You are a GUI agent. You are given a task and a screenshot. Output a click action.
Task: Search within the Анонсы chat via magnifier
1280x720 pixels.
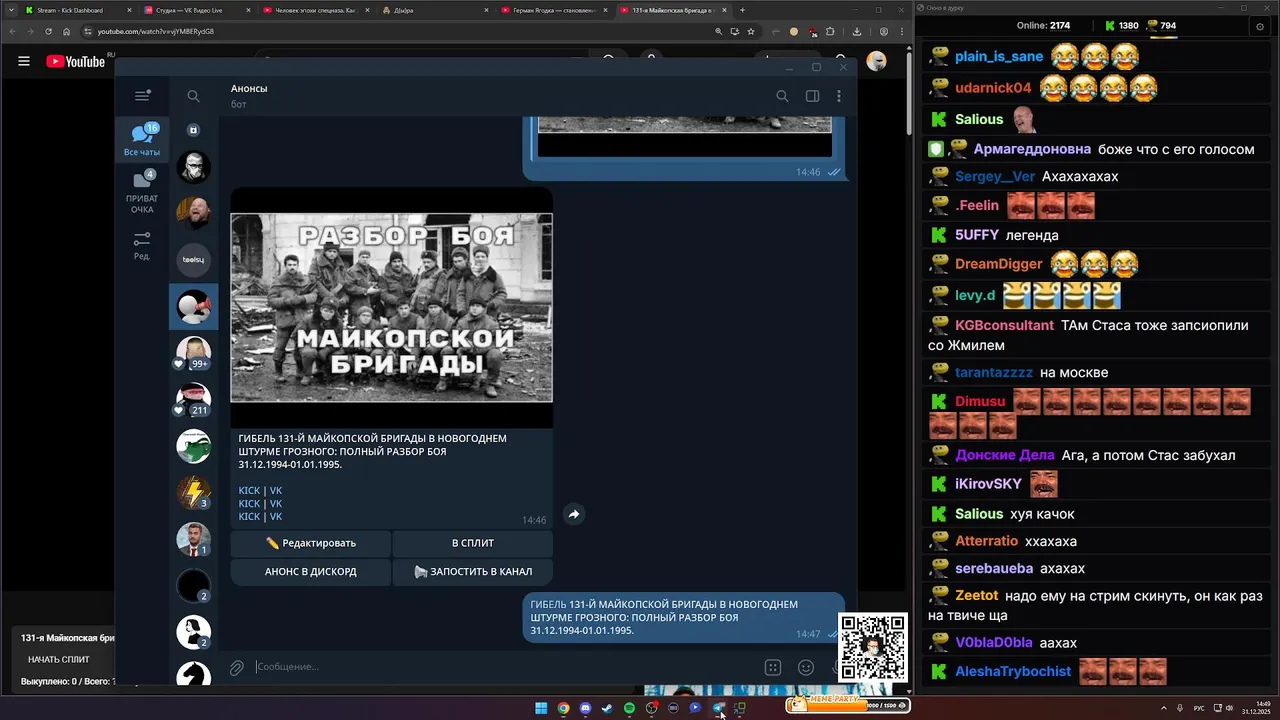[782, 96]
